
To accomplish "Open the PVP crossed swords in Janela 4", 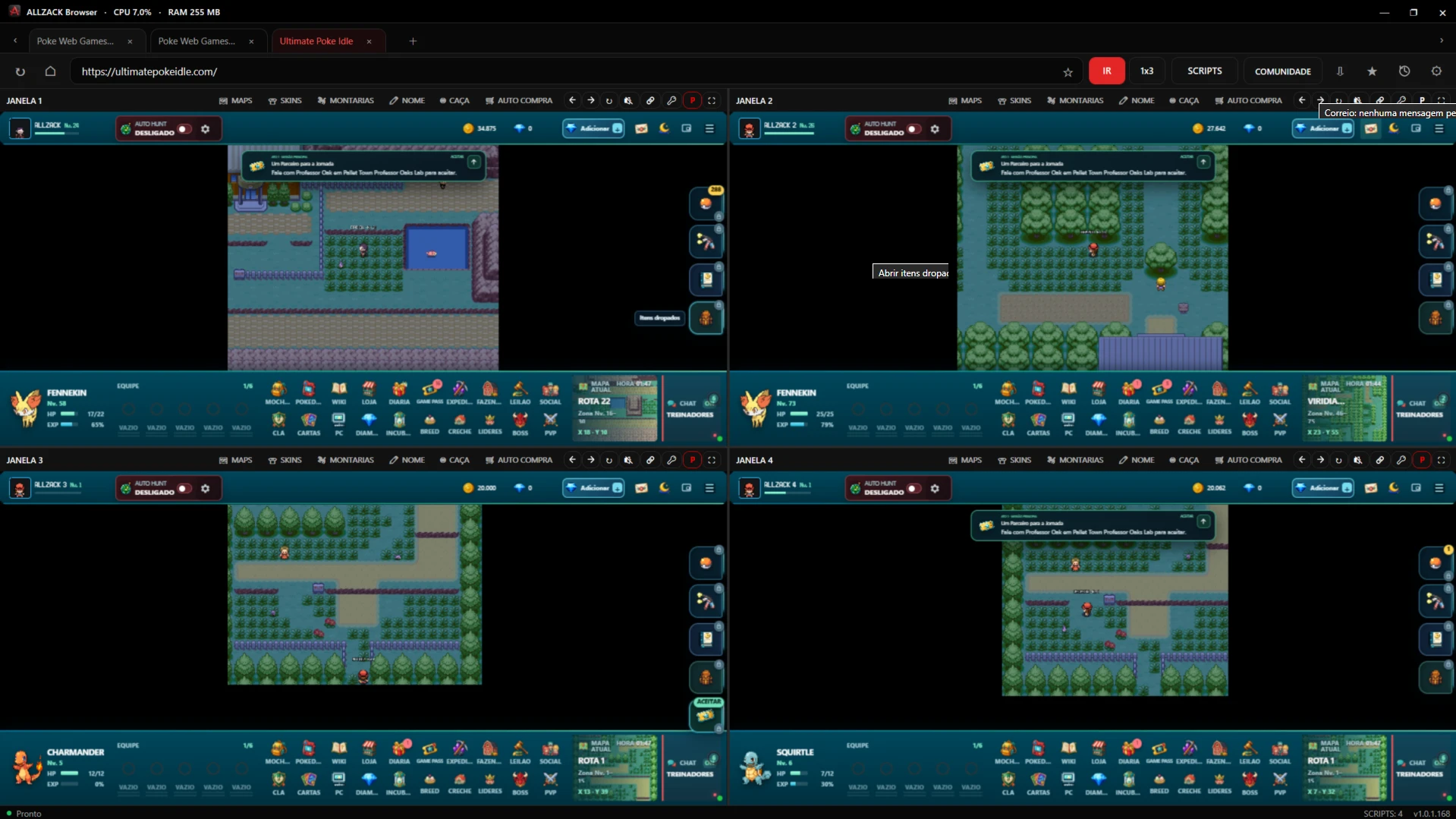I will coord(1280,783).
